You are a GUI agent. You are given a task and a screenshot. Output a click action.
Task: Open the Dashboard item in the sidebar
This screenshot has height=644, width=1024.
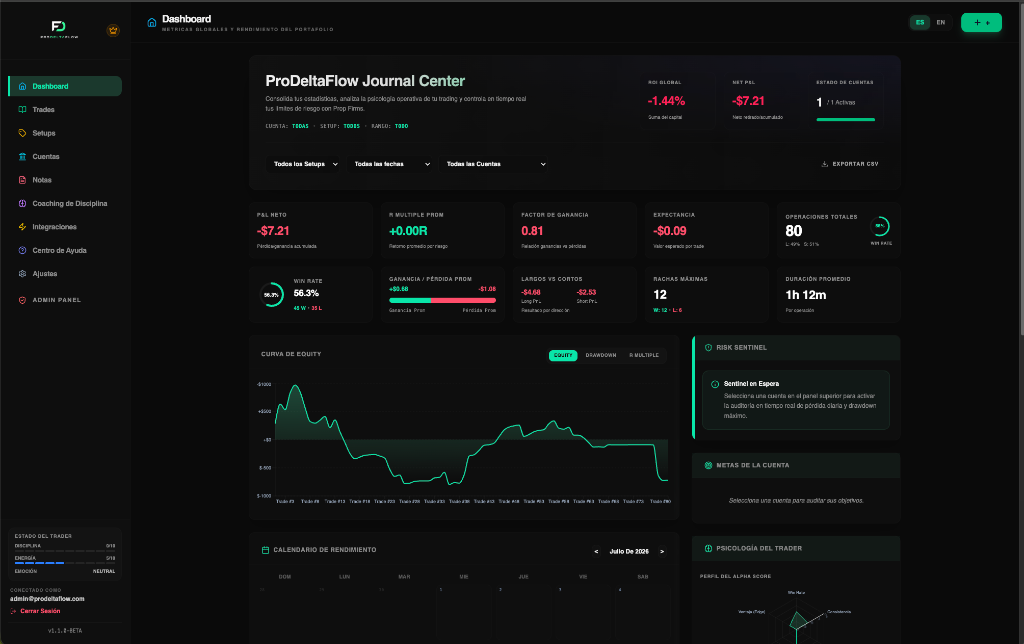(65, 86)
